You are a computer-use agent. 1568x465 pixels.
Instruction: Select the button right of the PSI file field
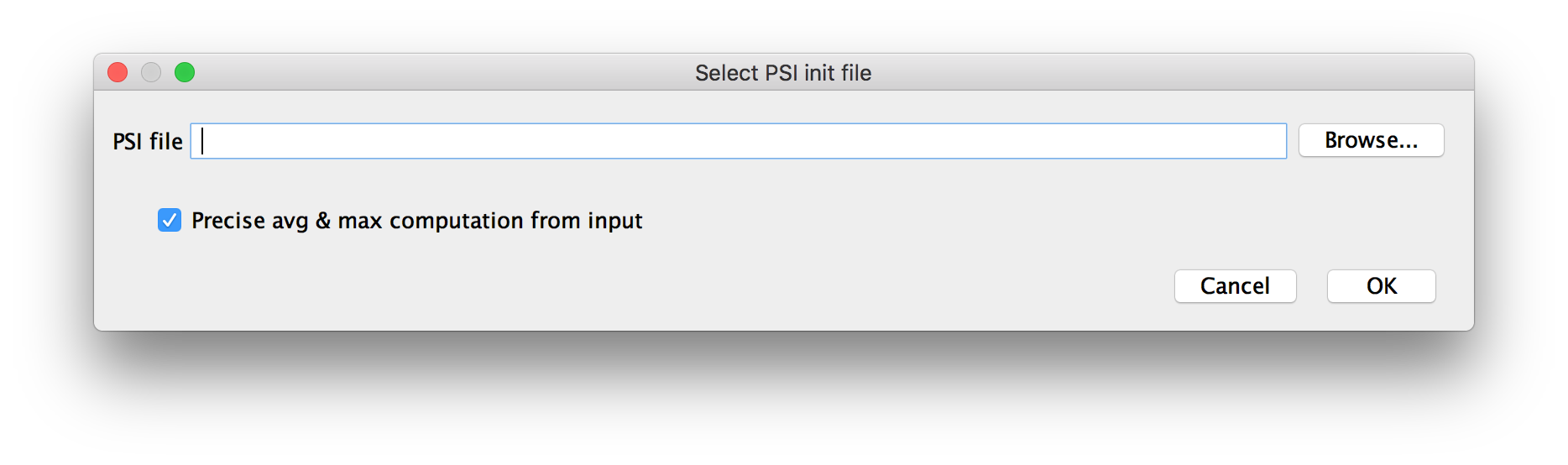tap(1371, 140)
